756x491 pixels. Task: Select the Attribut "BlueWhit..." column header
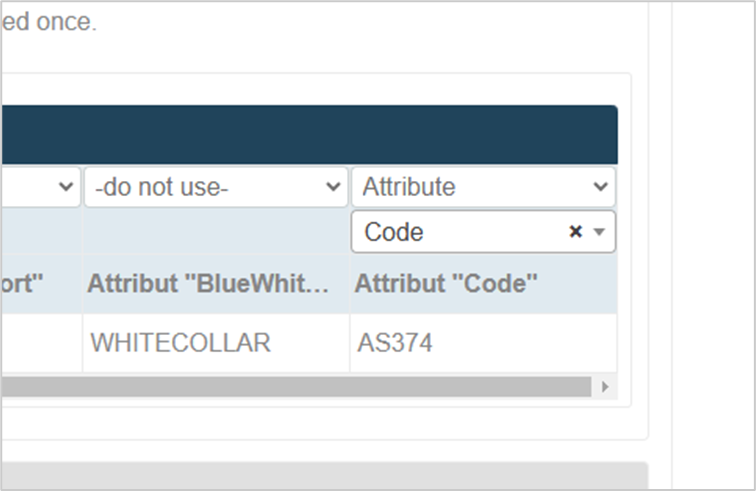pos(208,283)
